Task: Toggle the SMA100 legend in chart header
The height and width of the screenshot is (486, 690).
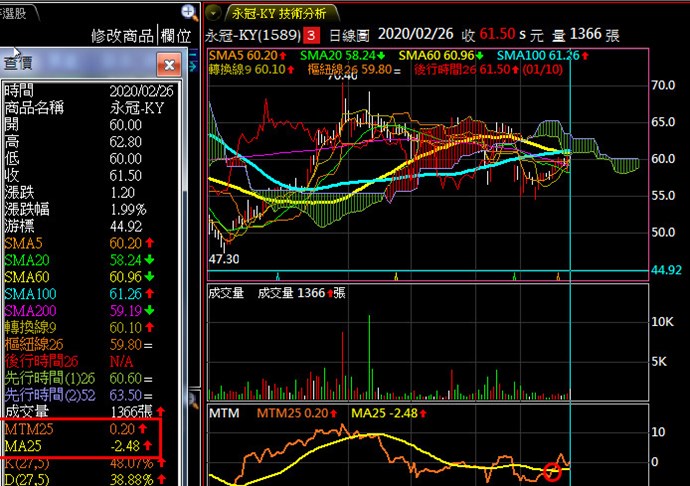Action: [534, 54]
